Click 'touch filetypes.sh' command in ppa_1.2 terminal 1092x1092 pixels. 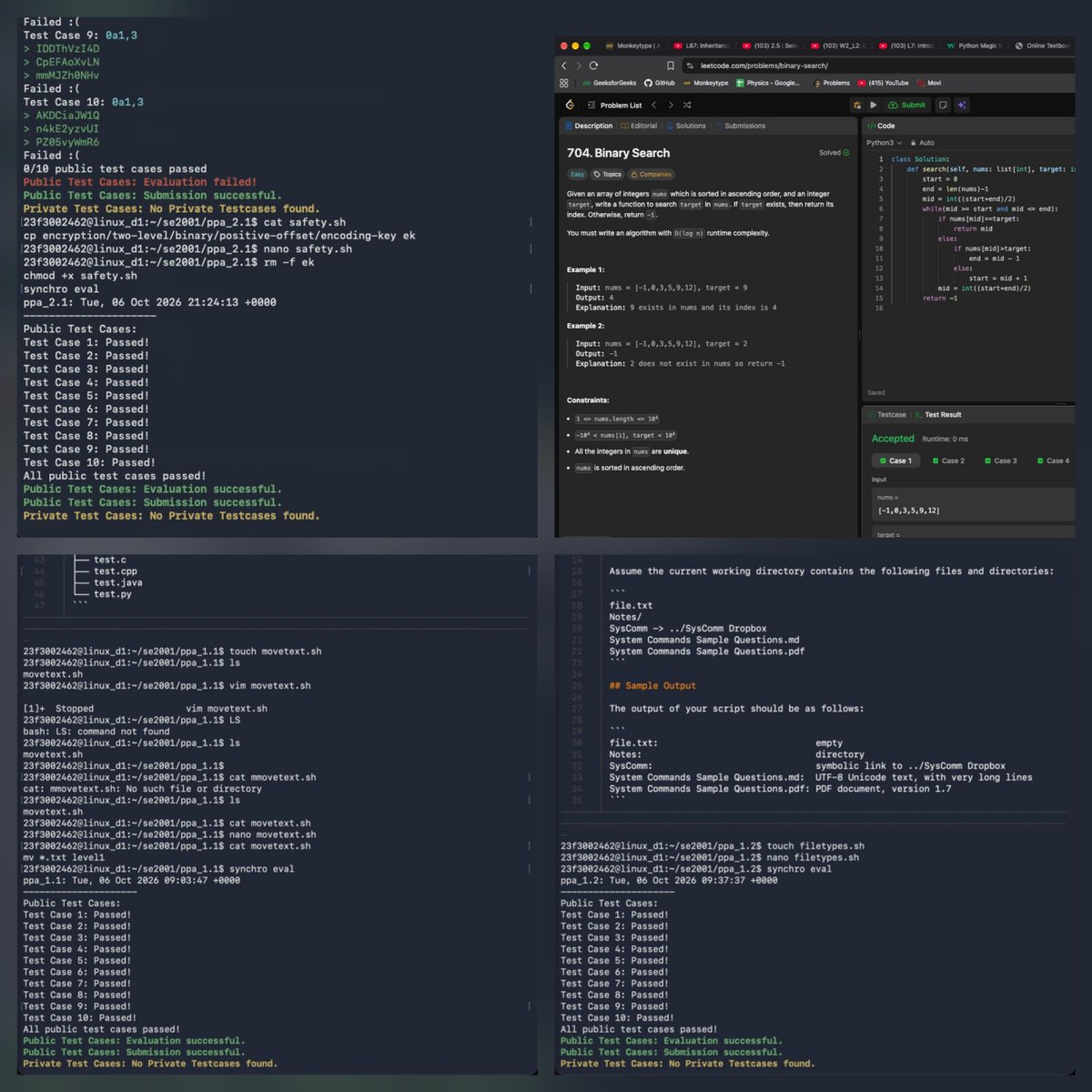(815, 845)
